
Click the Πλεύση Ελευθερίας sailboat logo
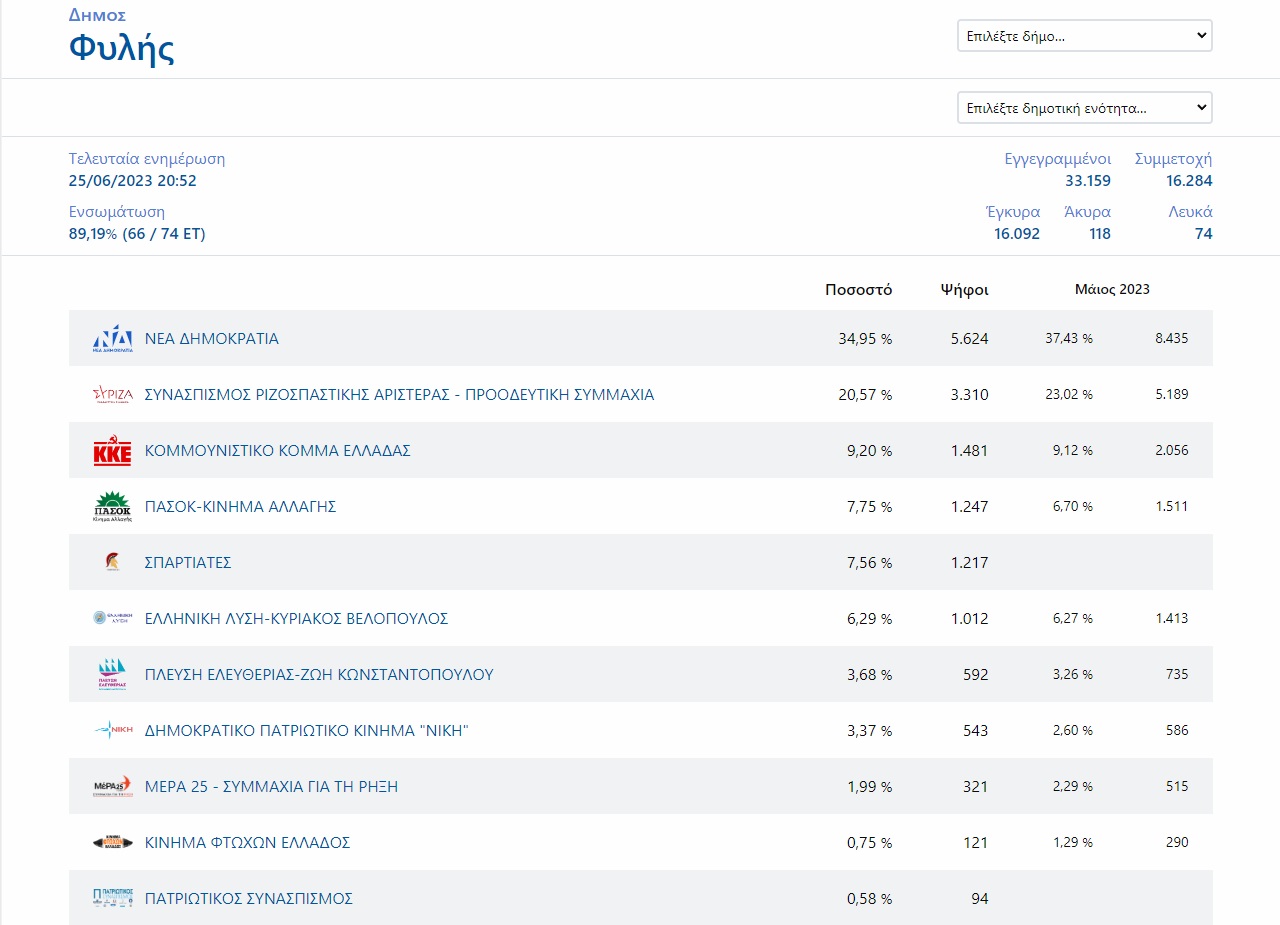coord(112,675)
